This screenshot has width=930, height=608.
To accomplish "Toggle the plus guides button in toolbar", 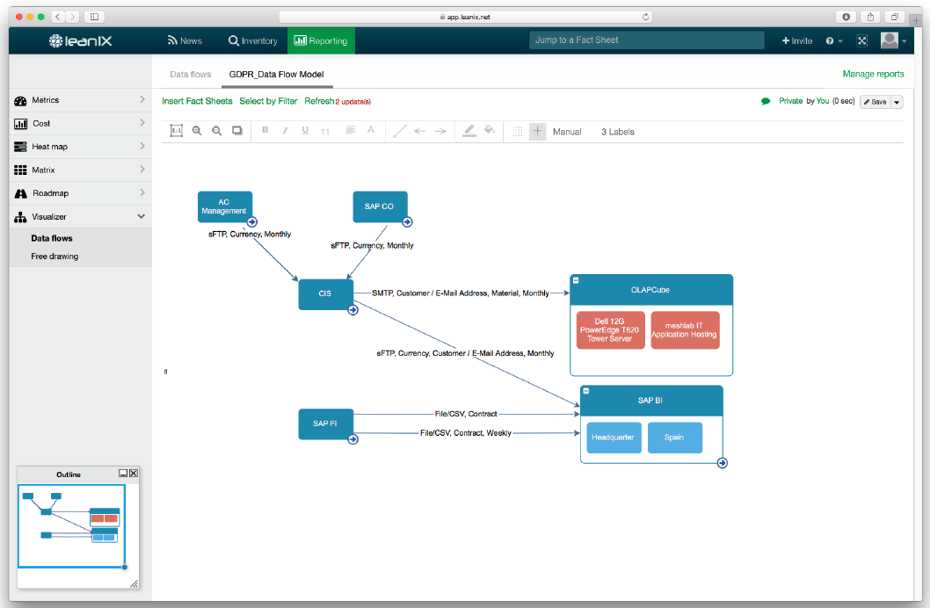I will [x=537, y=131].
